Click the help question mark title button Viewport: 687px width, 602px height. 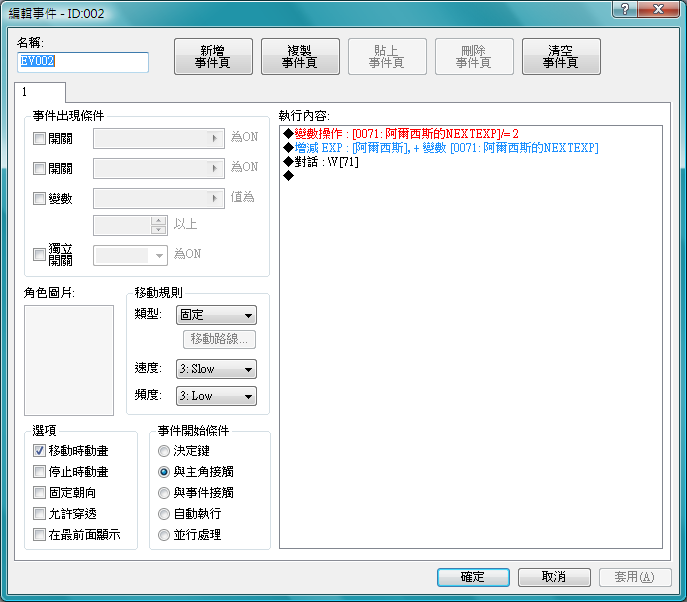pos(625,9)
